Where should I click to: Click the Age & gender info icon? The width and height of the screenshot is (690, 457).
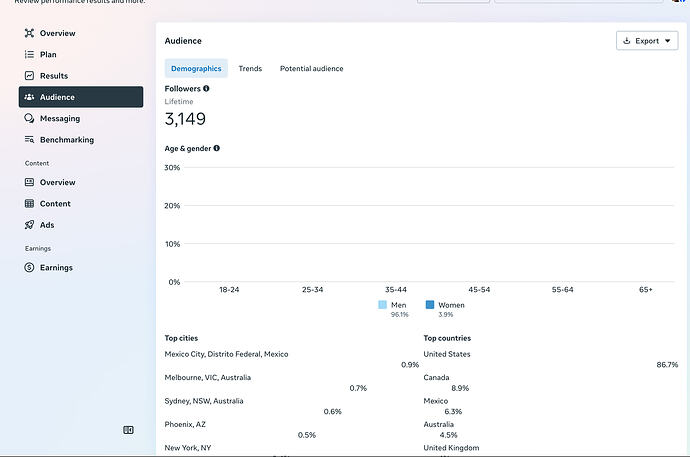[x=217, y=148]
